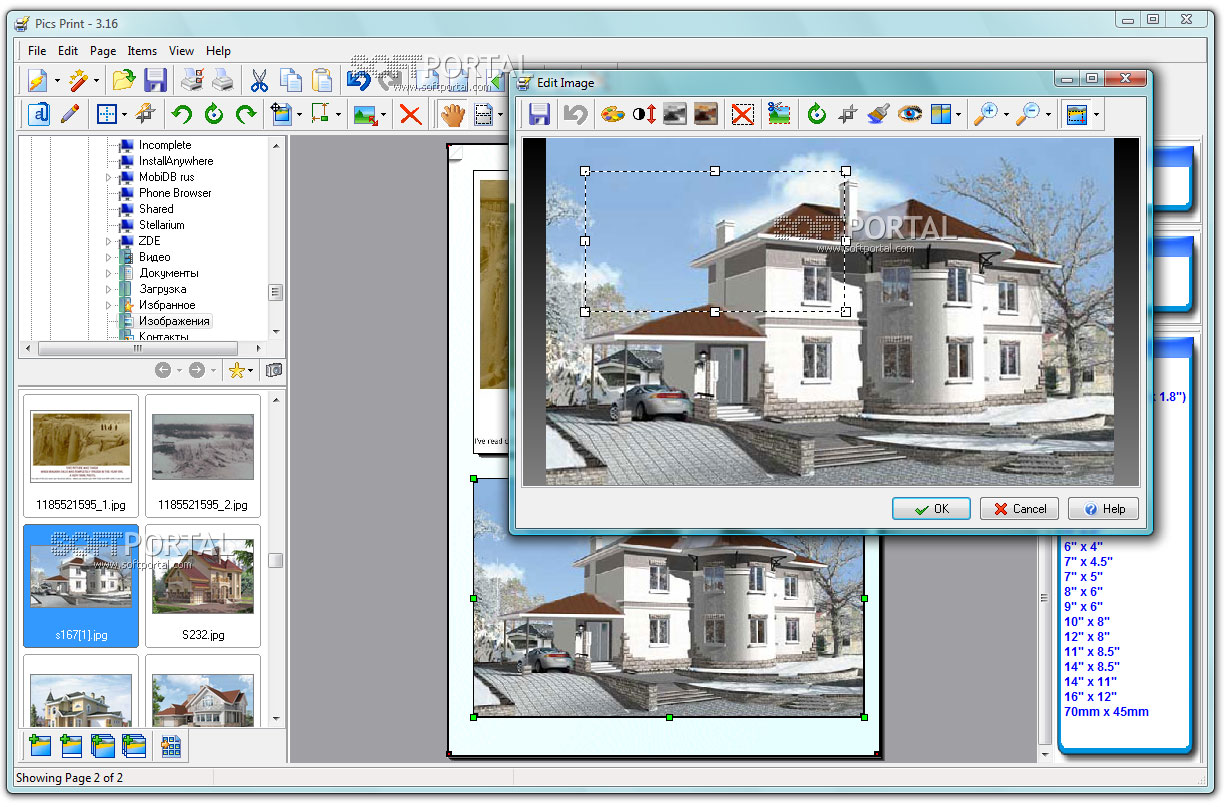Confirm edits with the OK button
The height and width of the screenshot is (807, 1227).
pyautogui.click(x=931, y=509)
